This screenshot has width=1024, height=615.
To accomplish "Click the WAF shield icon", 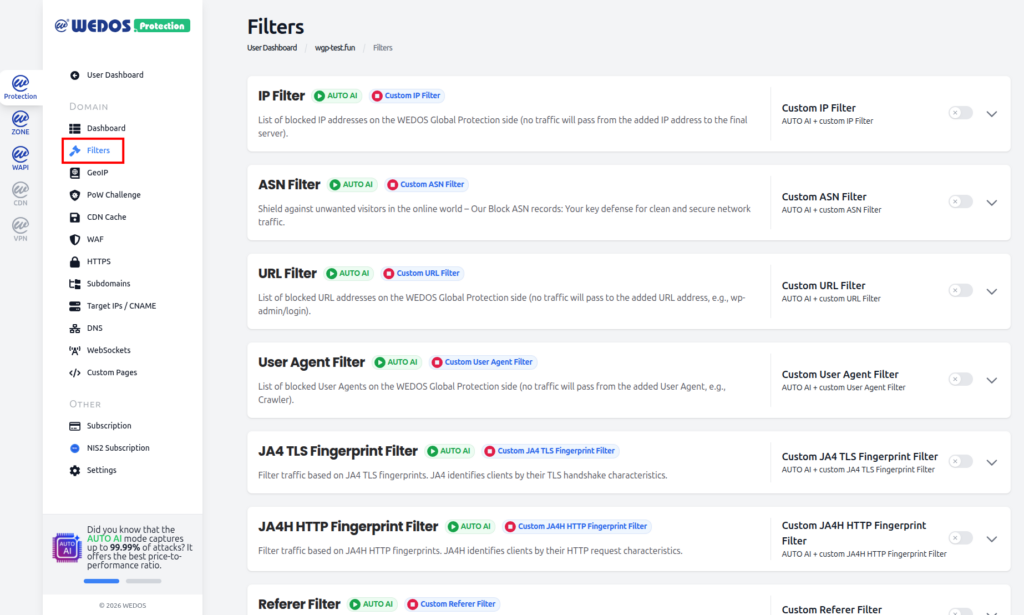I will 74,240.
